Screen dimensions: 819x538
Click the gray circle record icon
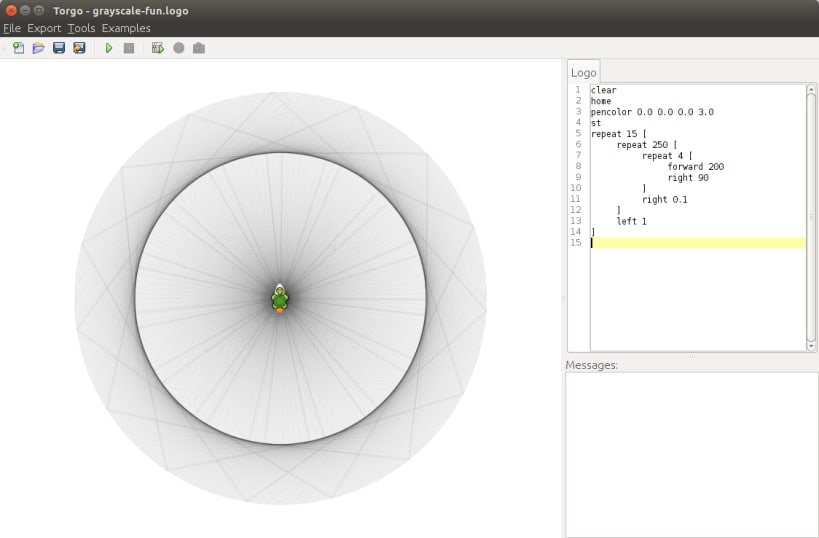click(179, 48)
